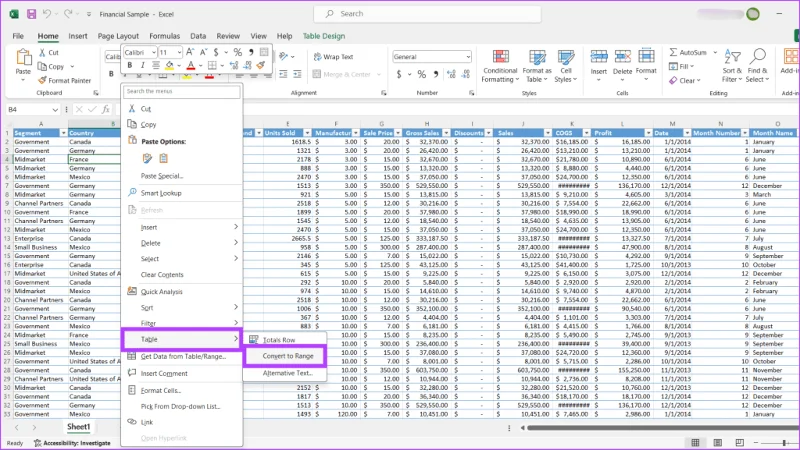
Task: Toggle ribbon Bold button in Font group
Action: (111, 74)
